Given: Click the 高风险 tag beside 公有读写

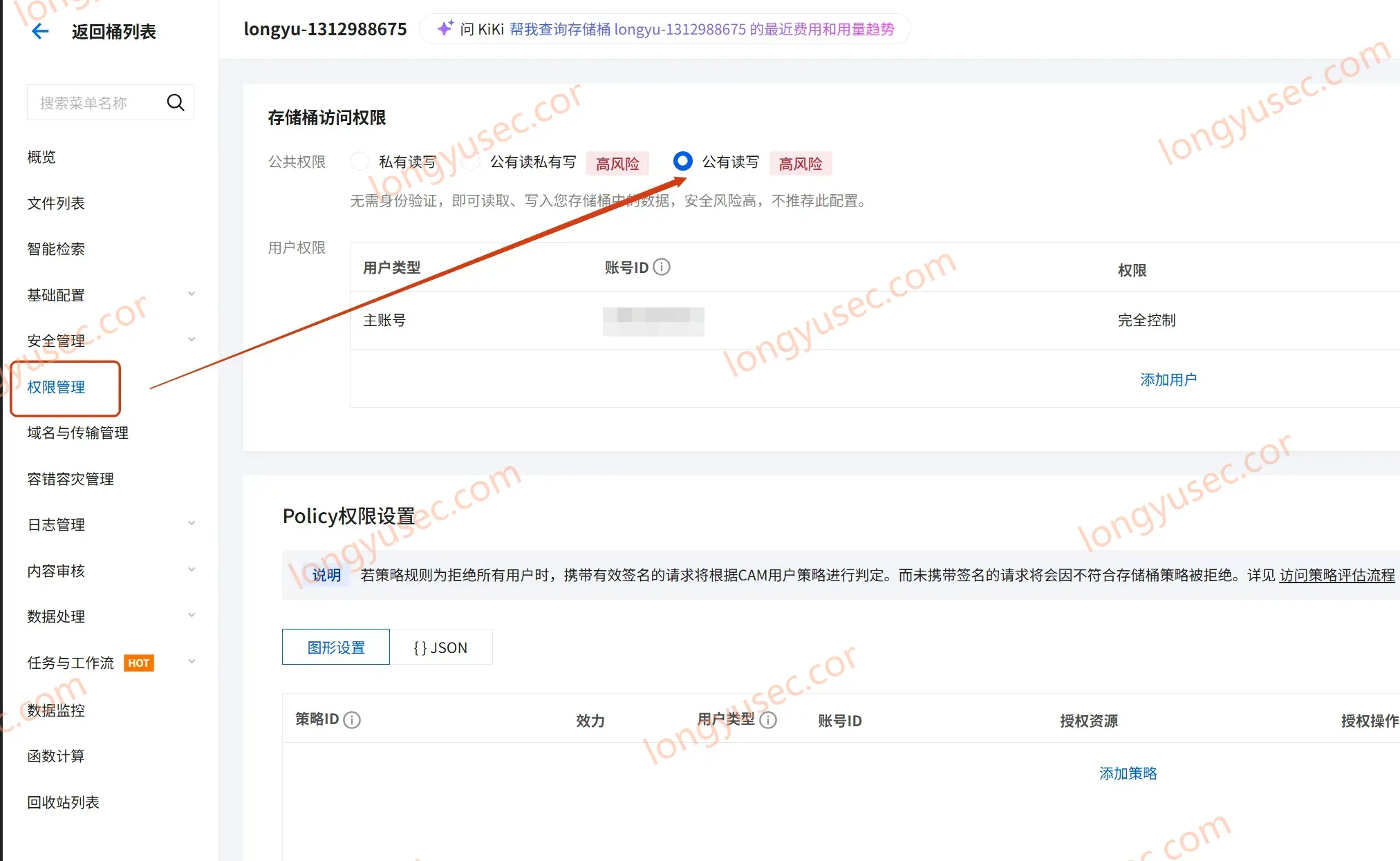Looking at the screenshot, I should [x=801, y=164].
